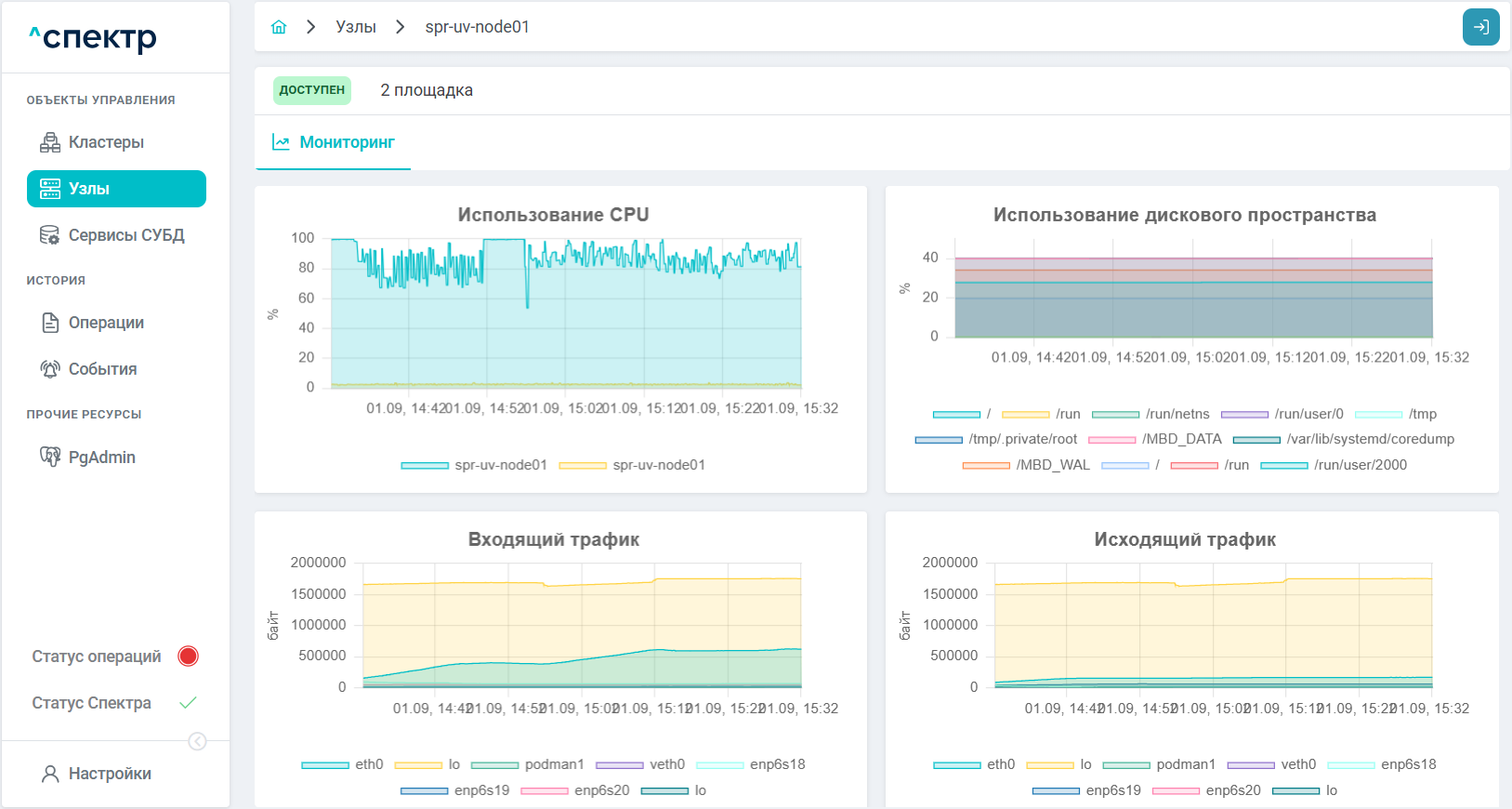Toggle yellow spr-uv-node01 CPU legend series
This screenshot has height=809, width=1512.
coord(632,465)
